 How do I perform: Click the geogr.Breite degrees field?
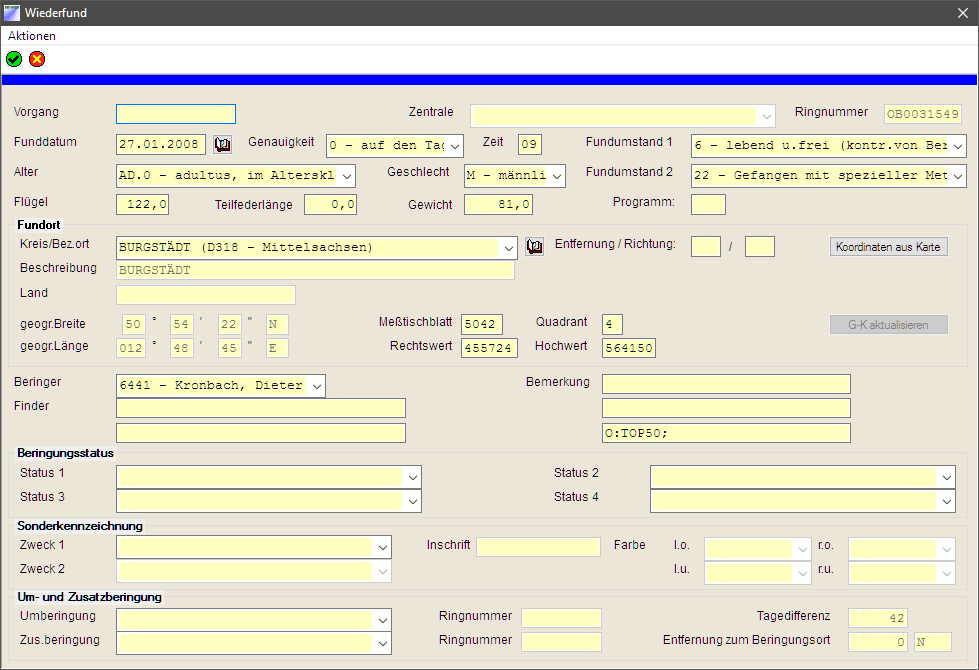click(134, 324)
